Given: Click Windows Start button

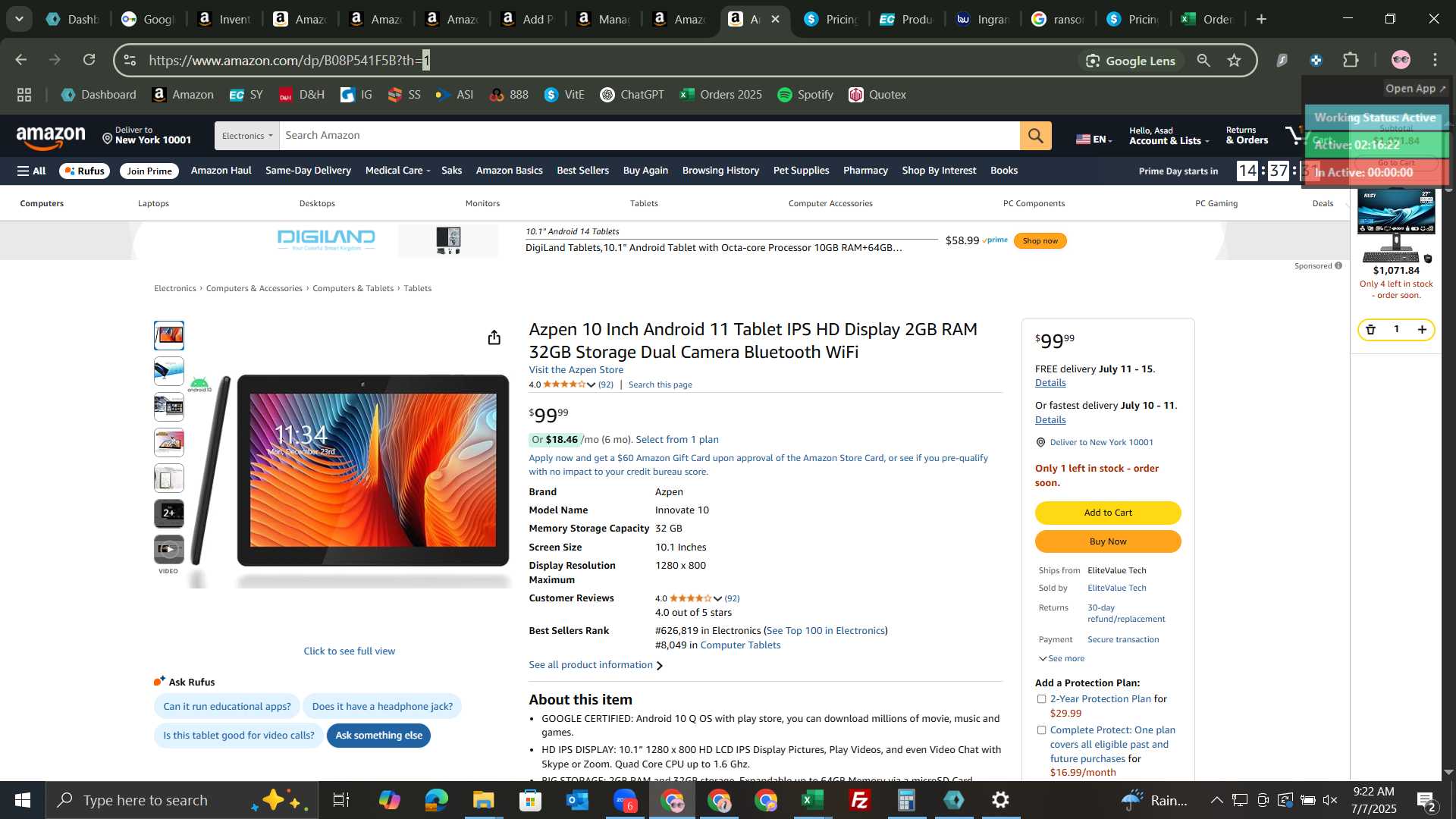Looking at the screenshot, I should (23, 800).
